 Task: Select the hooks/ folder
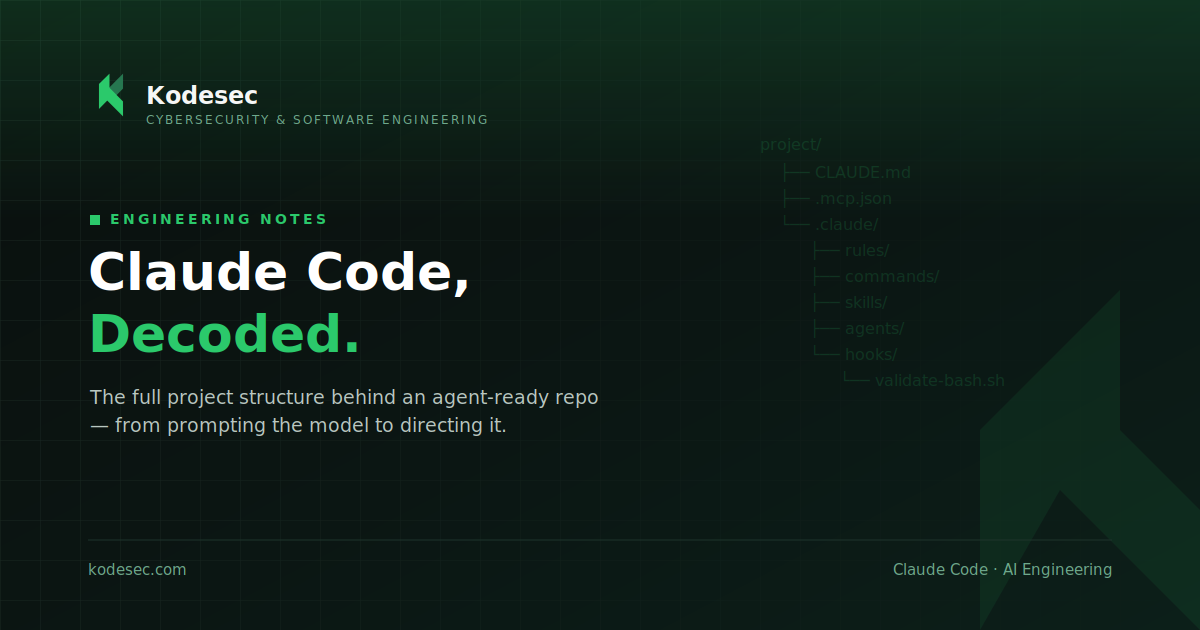pos(871,354)
